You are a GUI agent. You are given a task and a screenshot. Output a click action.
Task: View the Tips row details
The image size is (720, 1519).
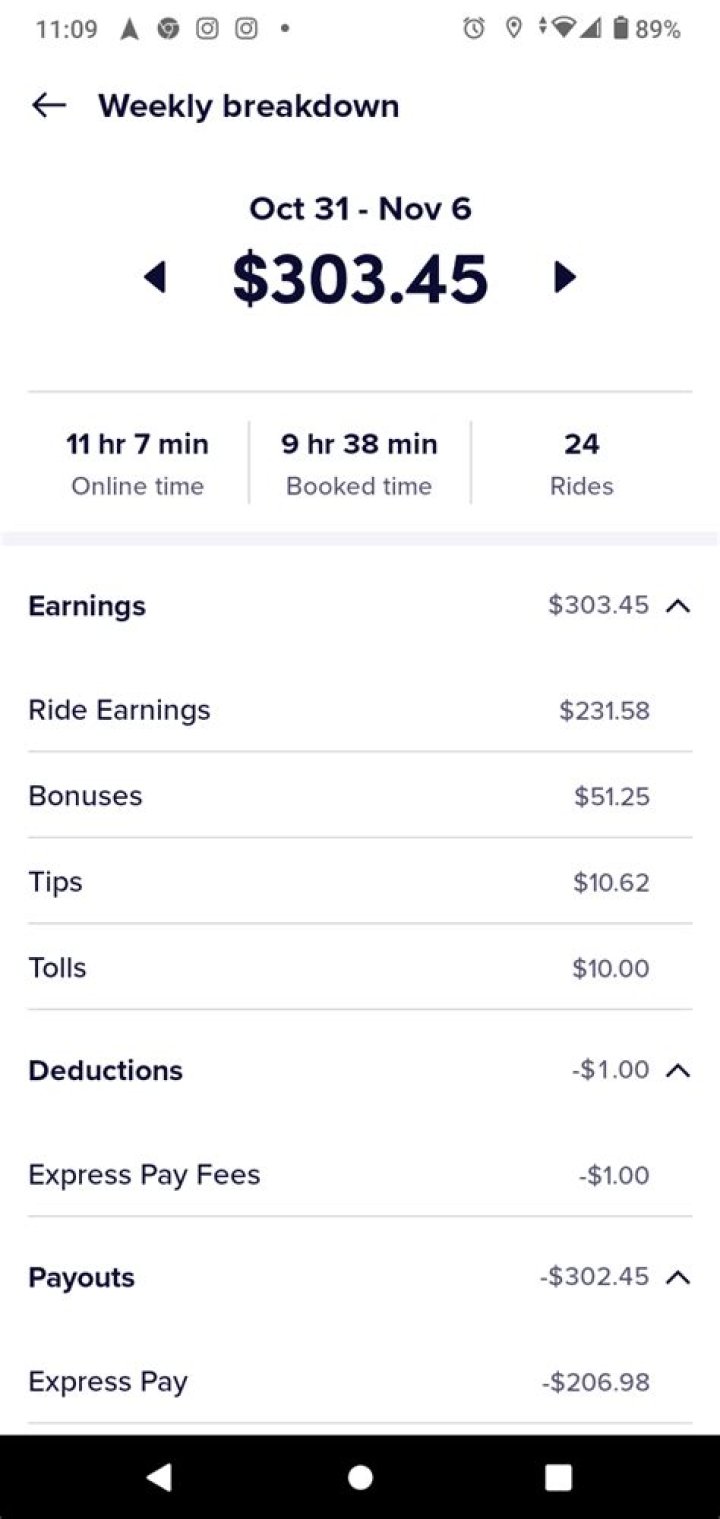[360, 882]
